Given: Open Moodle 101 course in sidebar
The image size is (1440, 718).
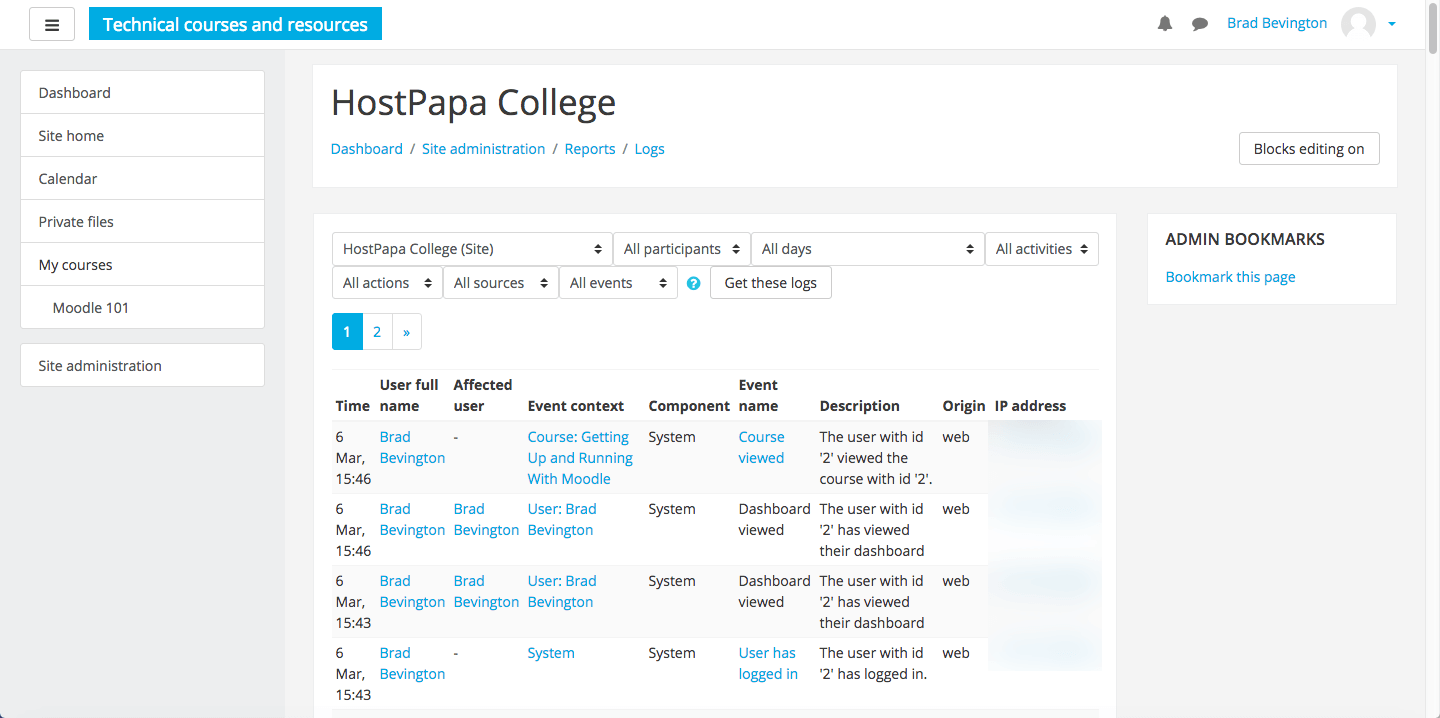Looking at the screenshot, I should coord(142,307).
